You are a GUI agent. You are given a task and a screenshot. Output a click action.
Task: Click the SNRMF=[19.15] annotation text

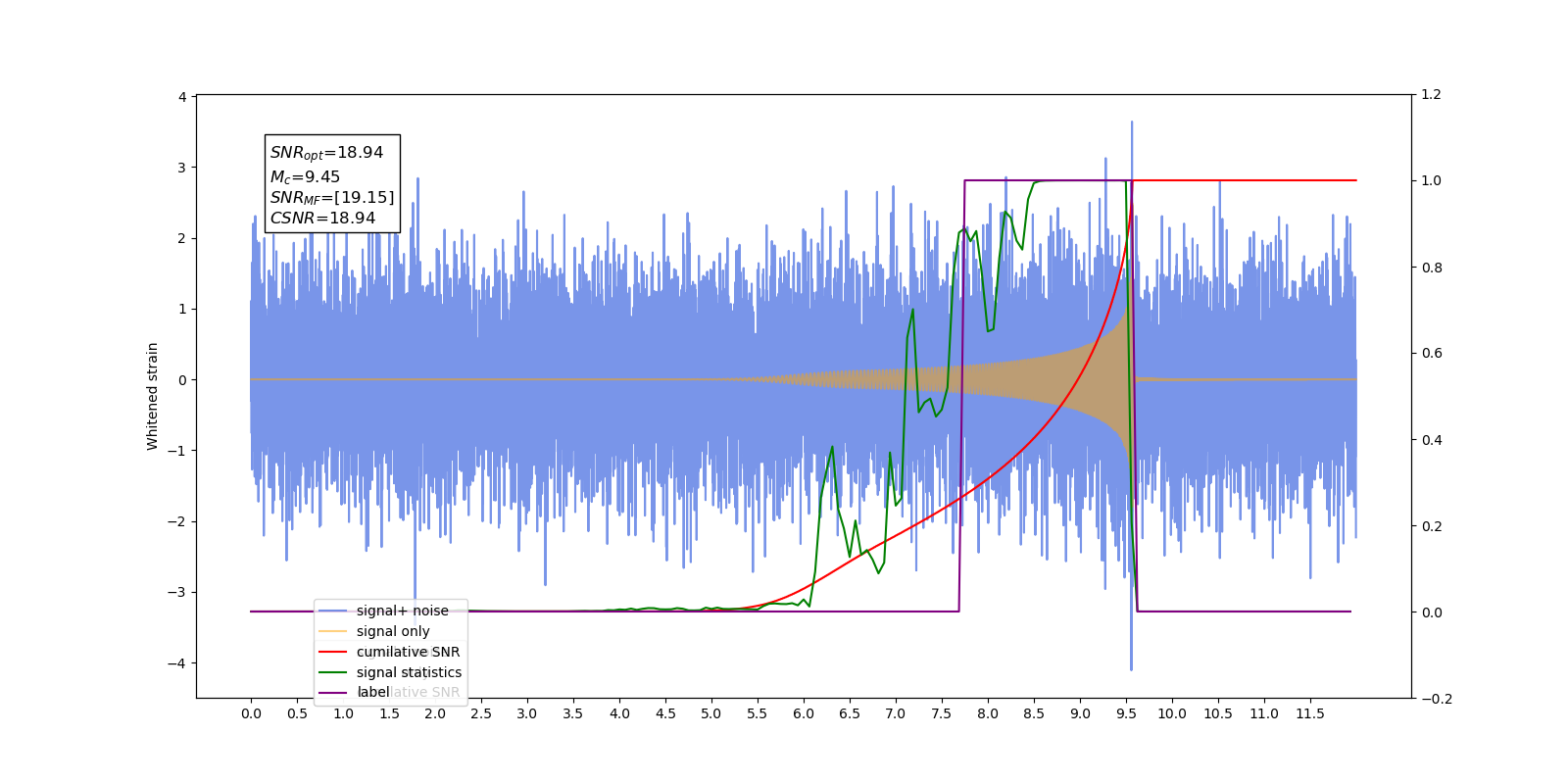click(x=332, y=198)
